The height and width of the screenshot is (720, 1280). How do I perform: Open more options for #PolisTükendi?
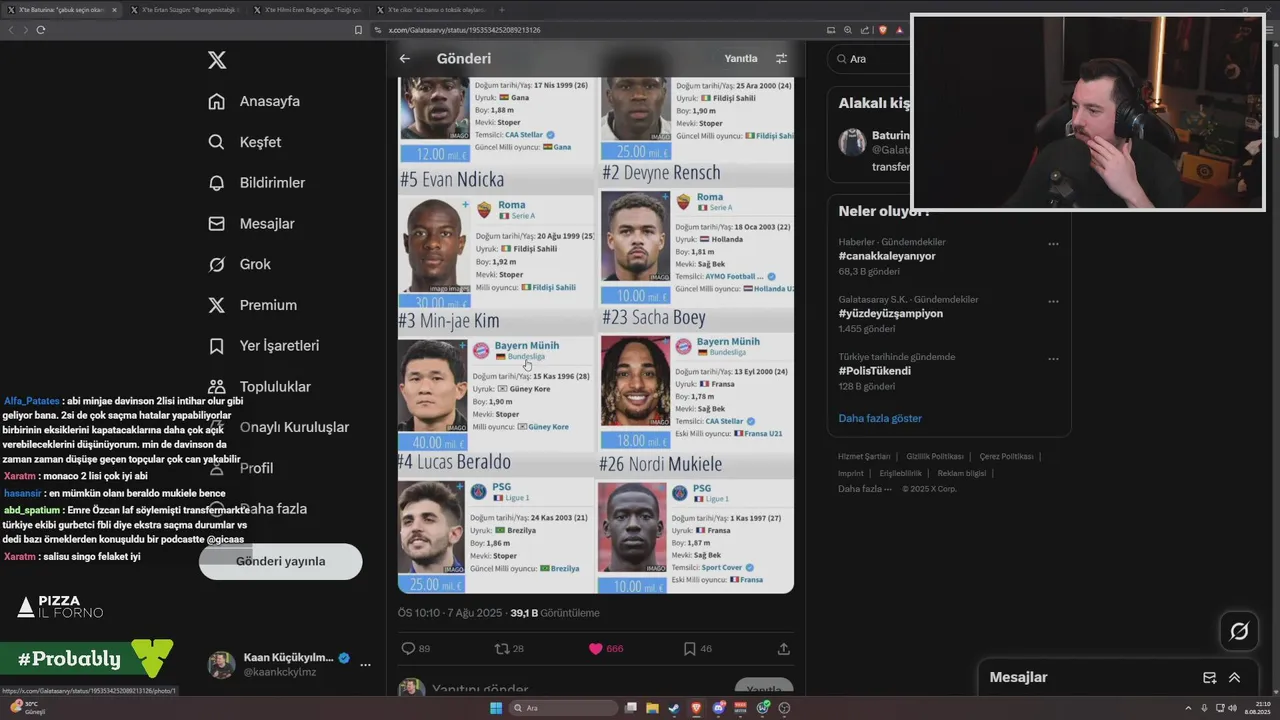point(1053,359)
